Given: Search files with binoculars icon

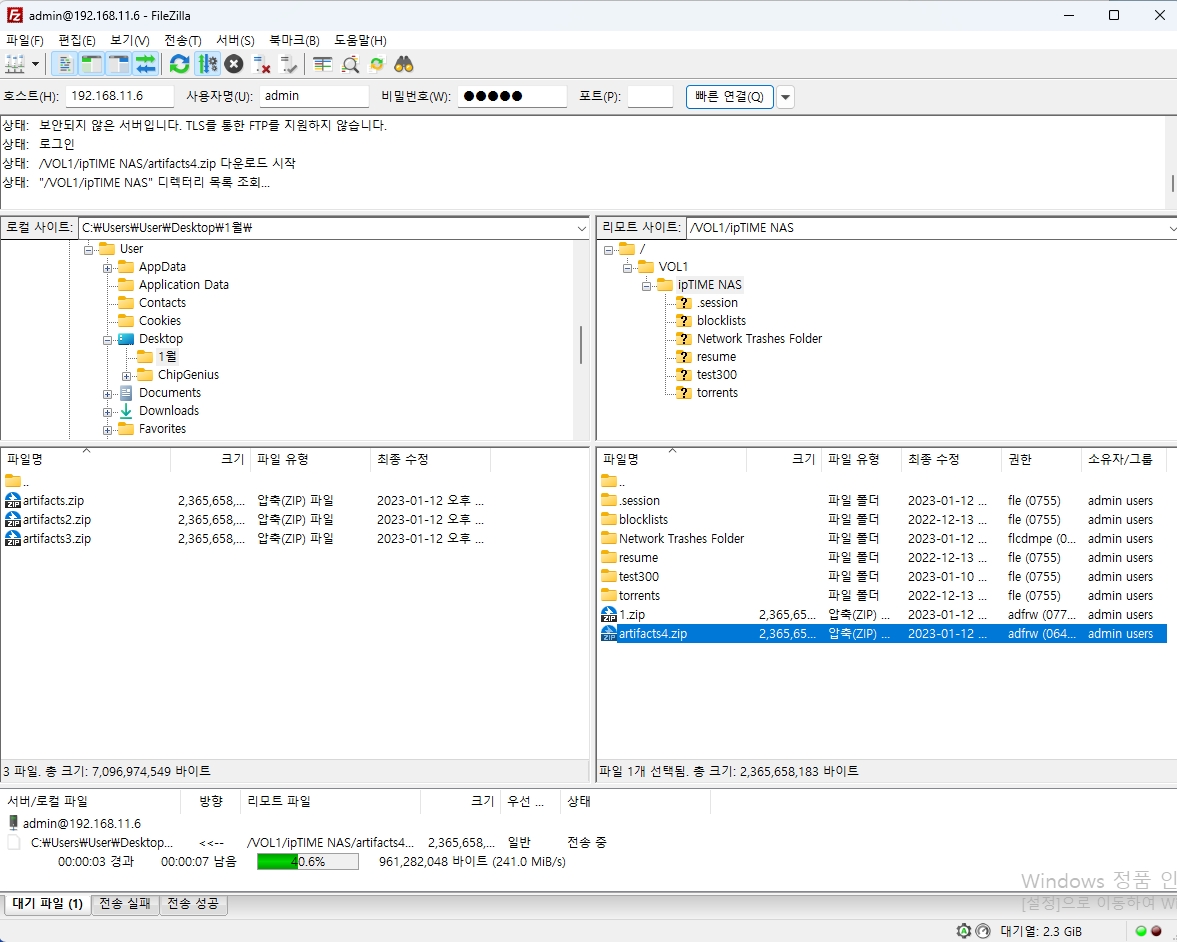Looking at the screenshot, I should (404, 65).
